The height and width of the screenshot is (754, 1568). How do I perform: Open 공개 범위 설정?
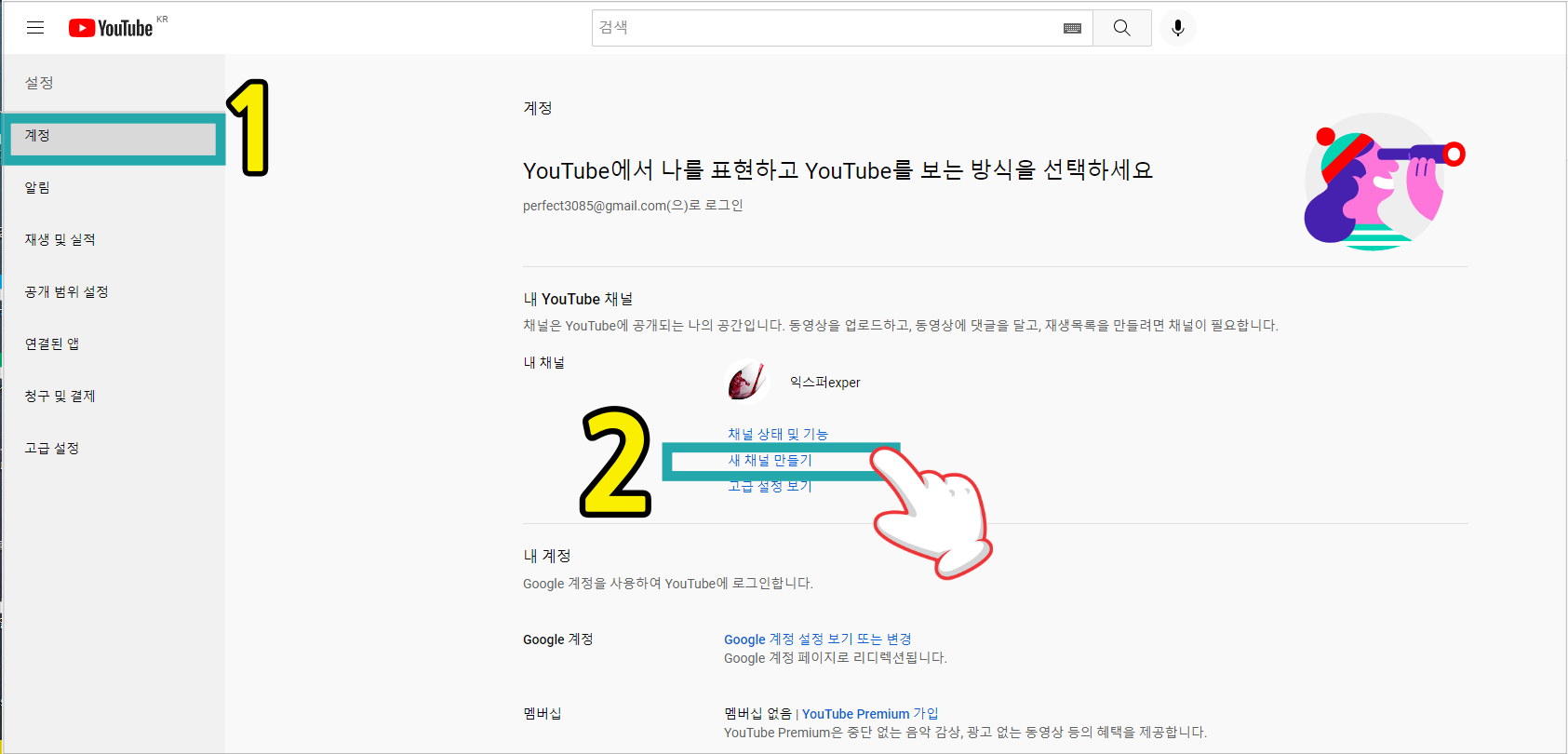click(x=113, y=292)
